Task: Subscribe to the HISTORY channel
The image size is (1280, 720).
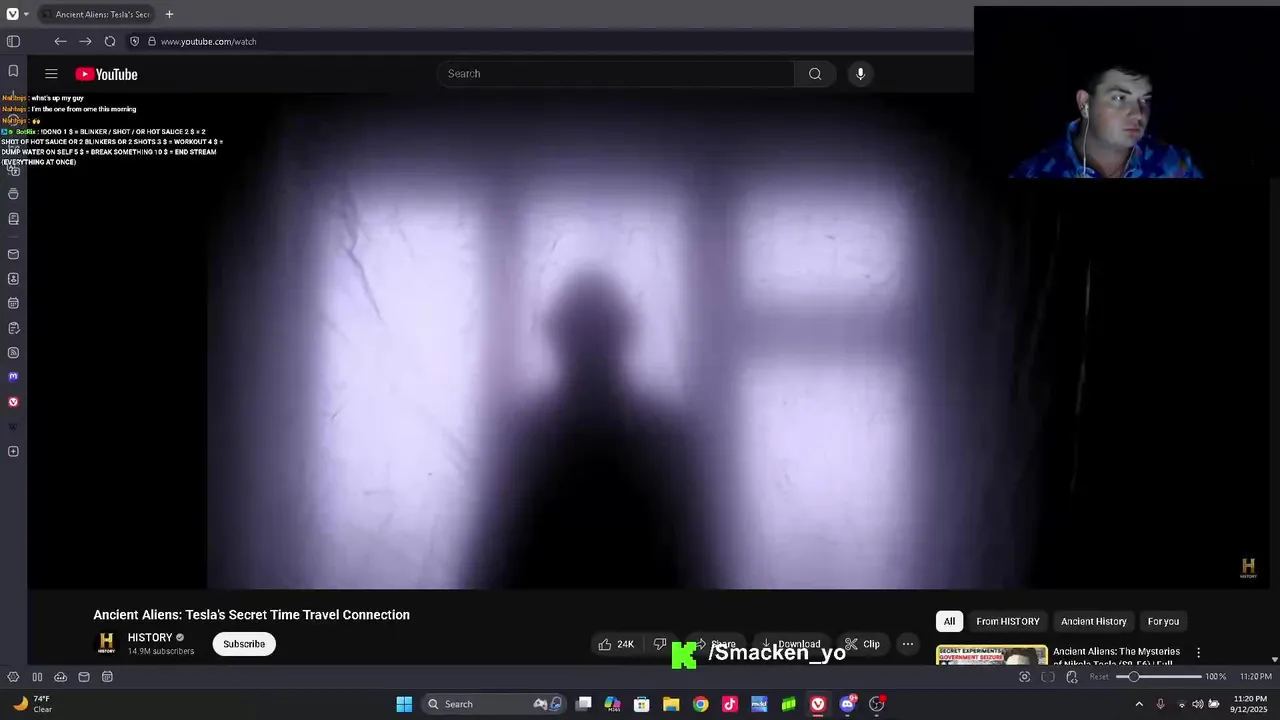Action: click(244, 644)
